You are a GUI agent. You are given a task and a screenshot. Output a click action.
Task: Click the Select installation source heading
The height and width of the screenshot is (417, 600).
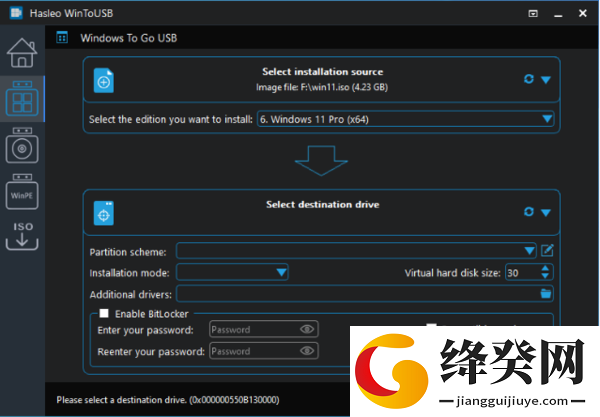[x=323, y=72]
